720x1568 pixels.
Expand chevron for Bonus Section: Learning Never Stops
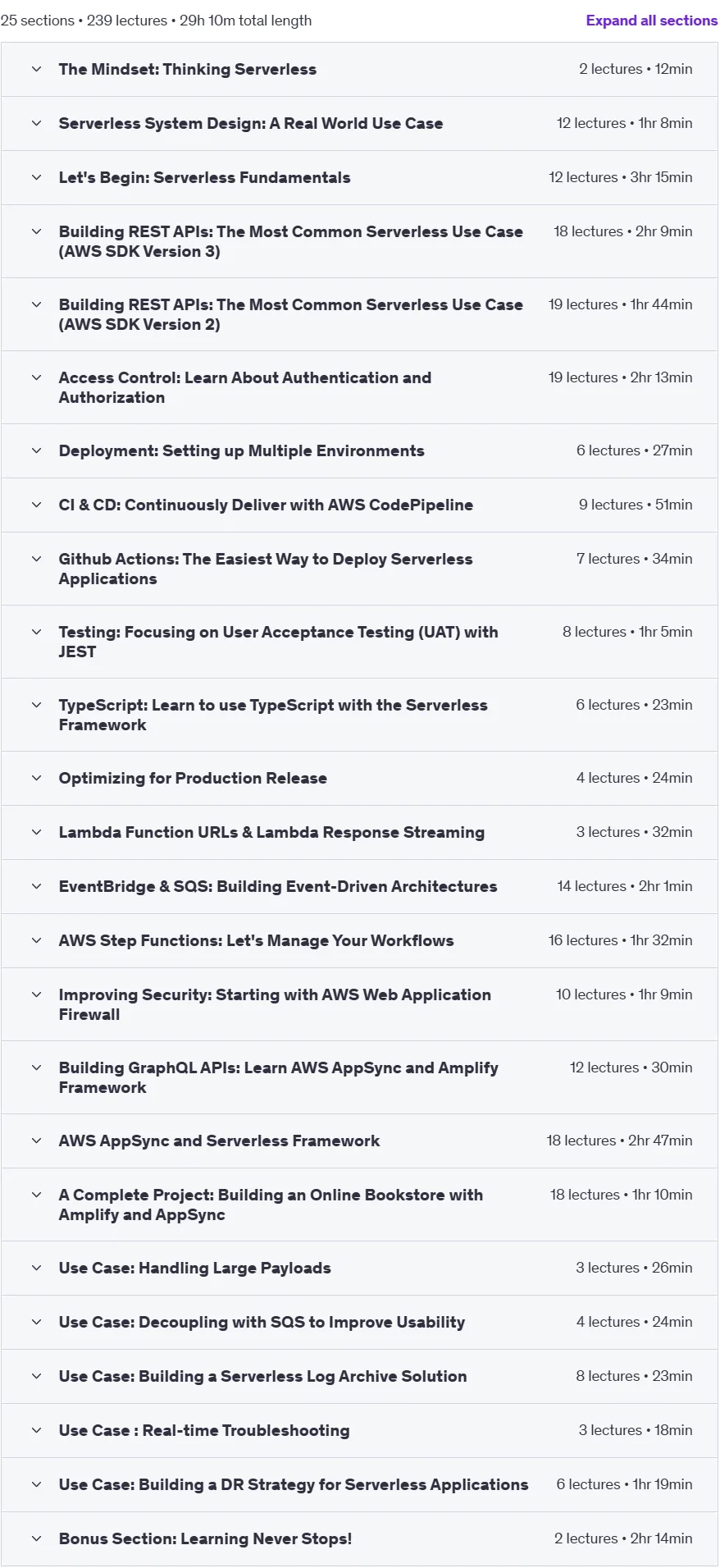[36, 1538]
